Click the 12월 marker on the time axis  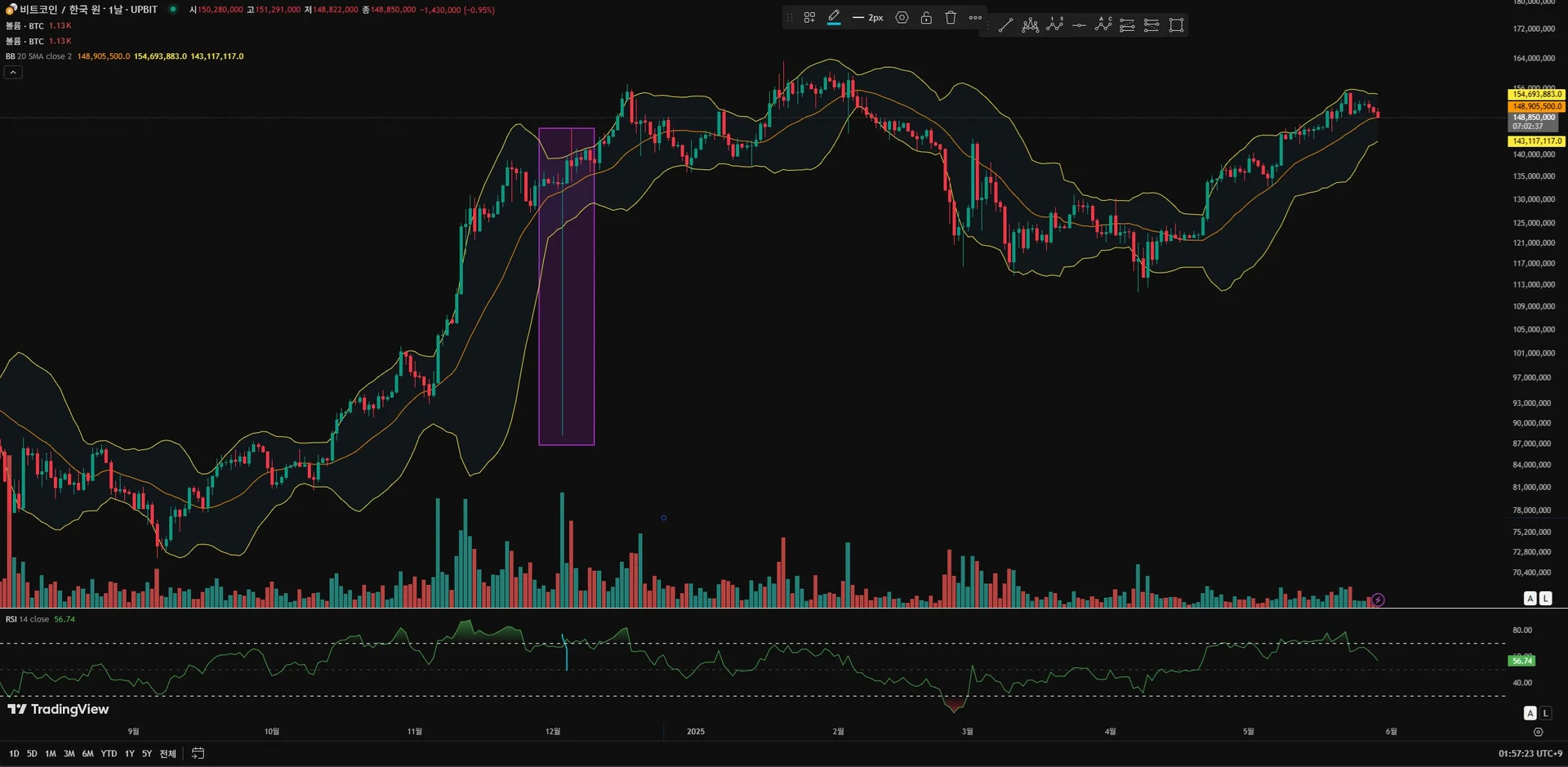coord(553,732)
